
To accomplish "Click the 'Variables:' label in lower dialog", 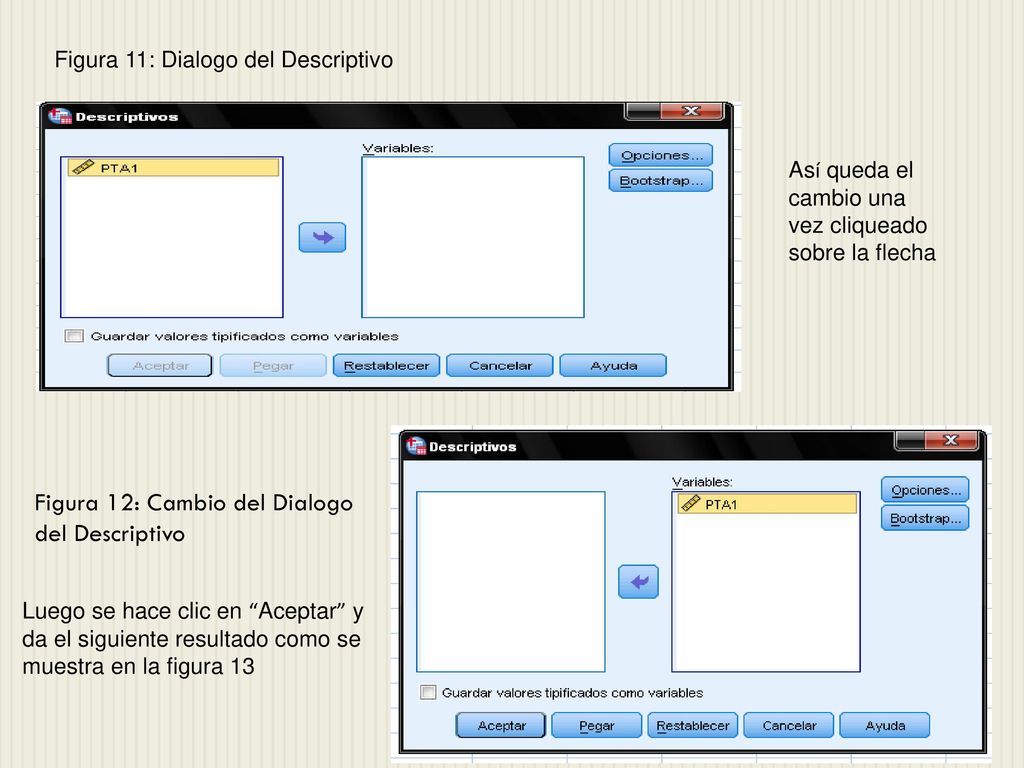I will [x=702, y=482].
